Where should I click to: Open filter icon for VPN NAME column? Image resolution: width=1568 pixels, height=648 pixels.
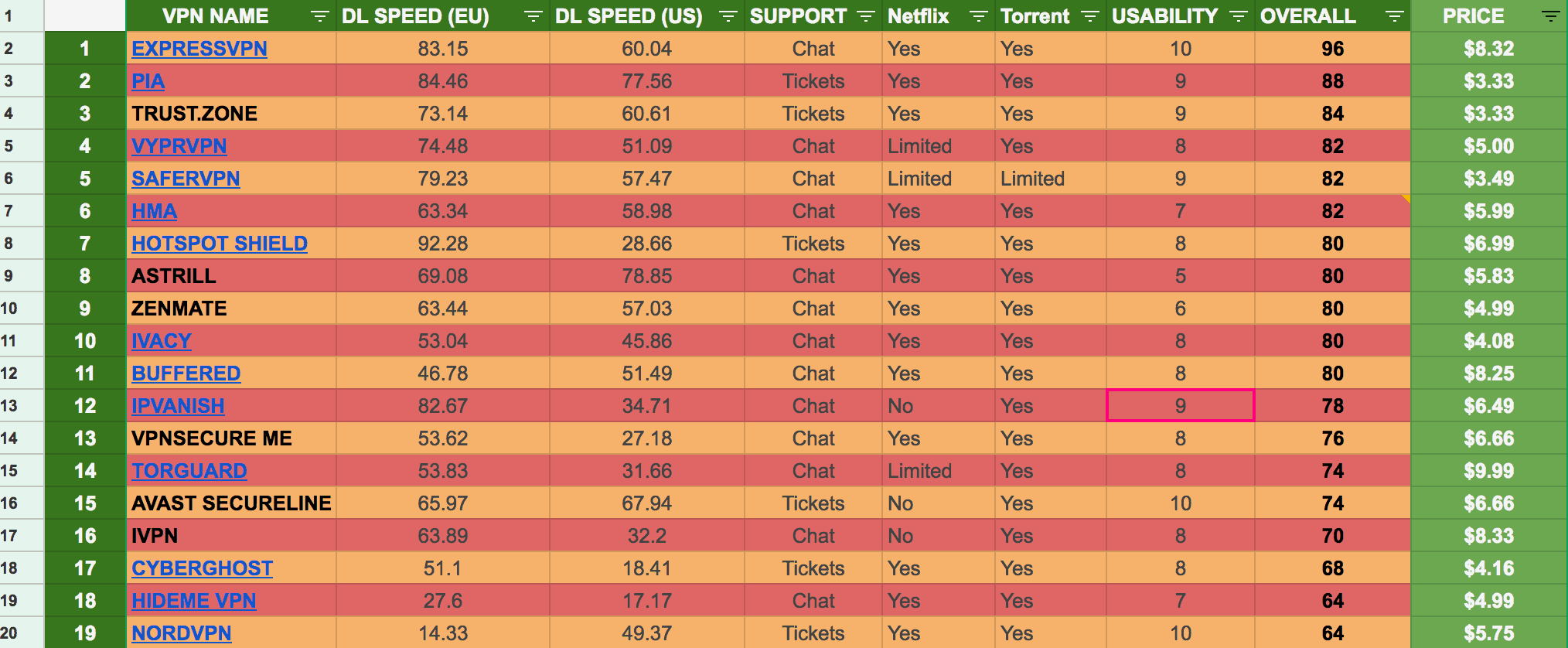coord(319,16)
